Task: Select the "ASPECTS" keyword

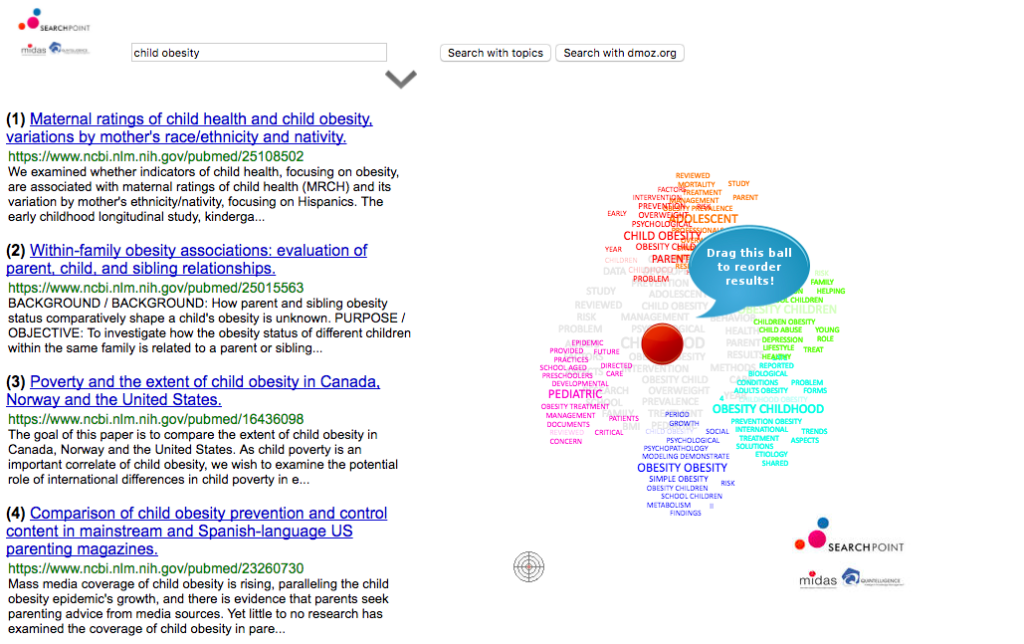Action: (x=805, y=440)
